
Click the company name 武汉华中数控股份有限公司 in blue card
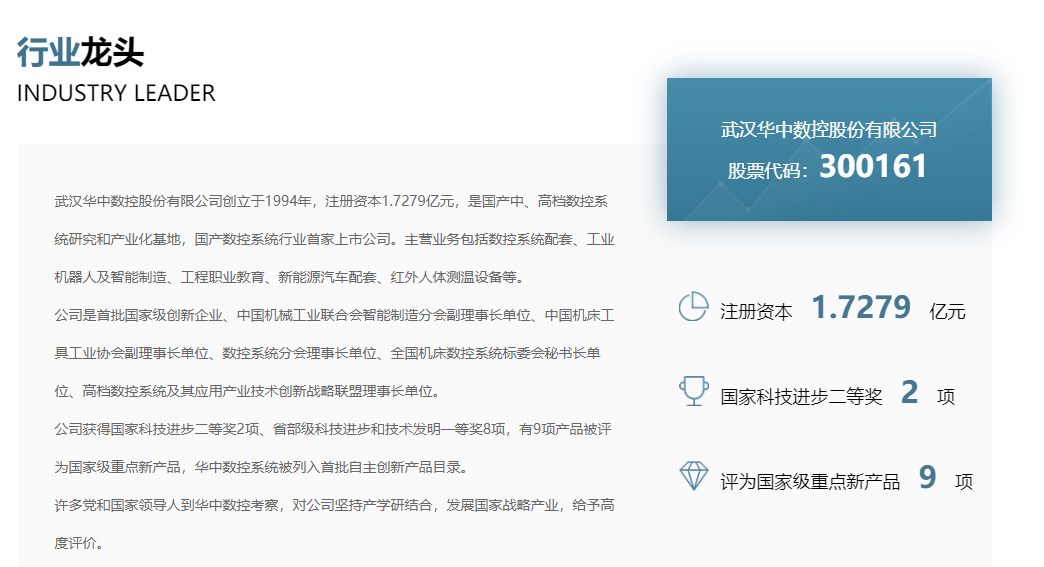pos(829,130)
